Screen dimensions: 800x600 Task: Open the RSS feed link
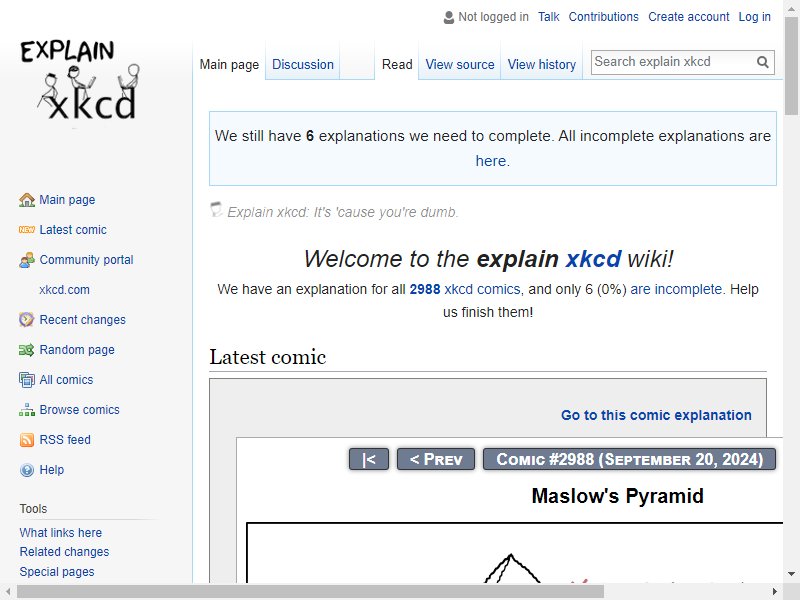tap(65, 440)
